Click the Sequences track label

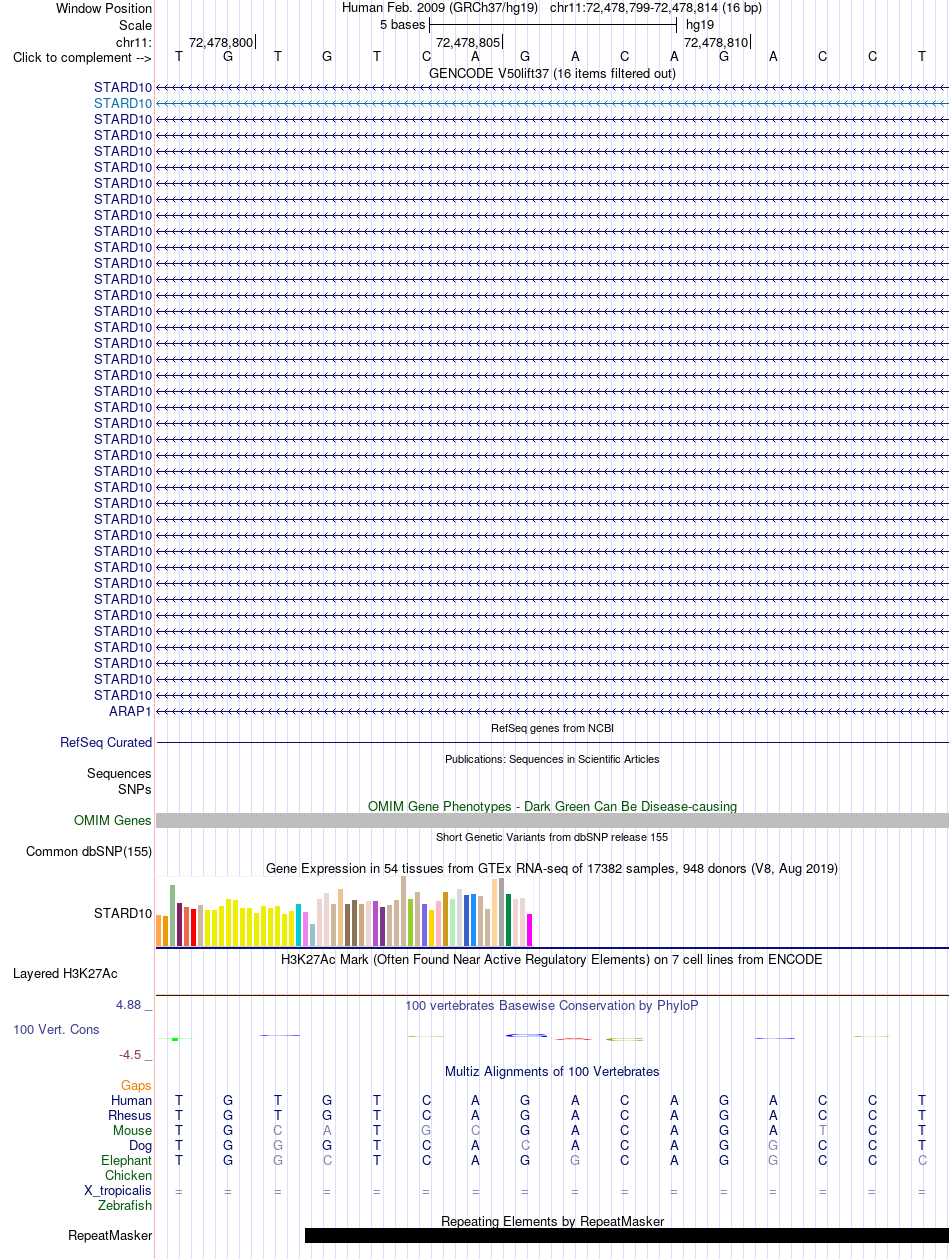pyautogui.click(x=119, y=773)
